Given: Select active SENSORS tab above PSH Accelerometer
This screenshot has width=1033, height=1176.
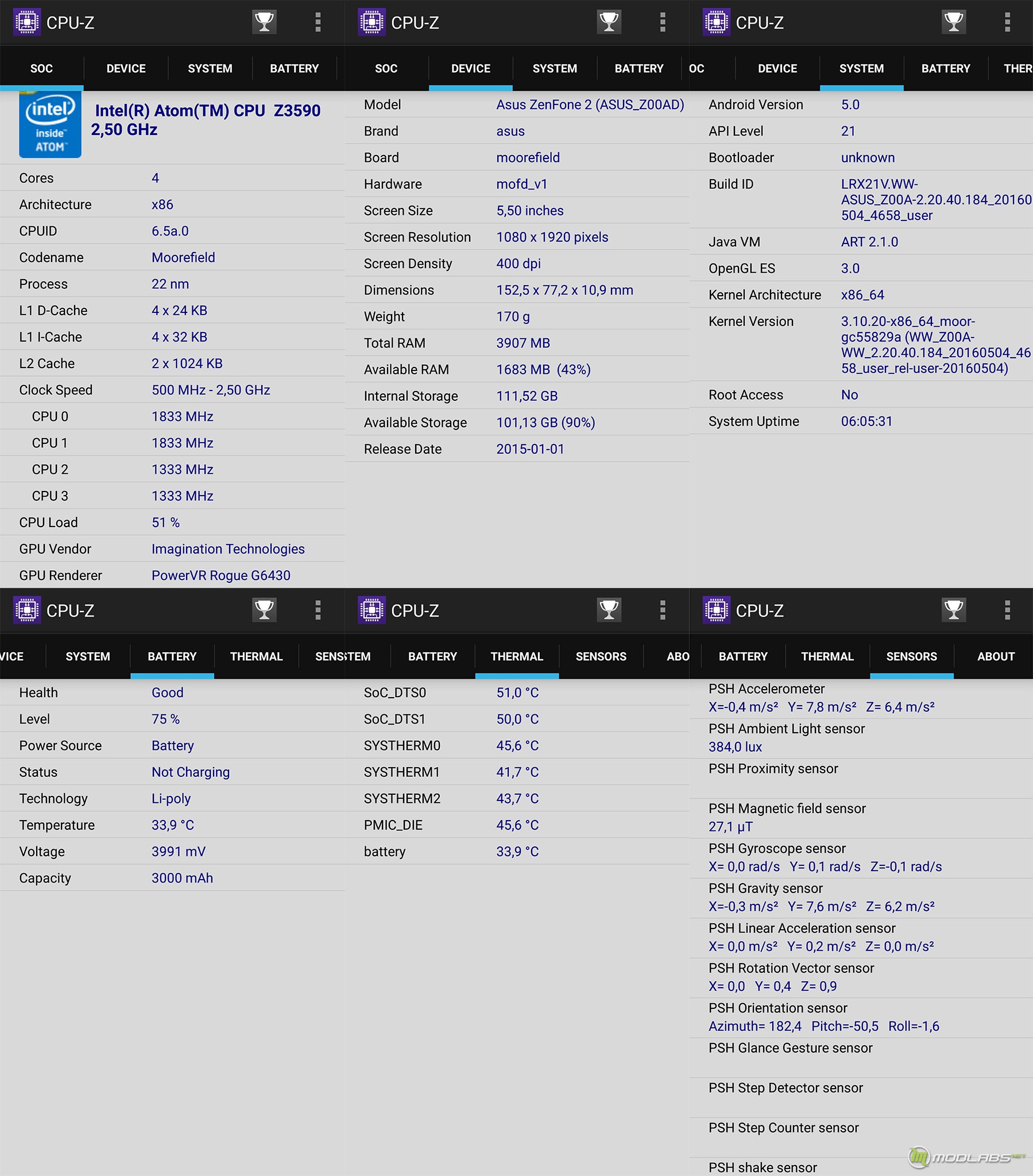Looking at the screenshot, I should pos(912,656).
